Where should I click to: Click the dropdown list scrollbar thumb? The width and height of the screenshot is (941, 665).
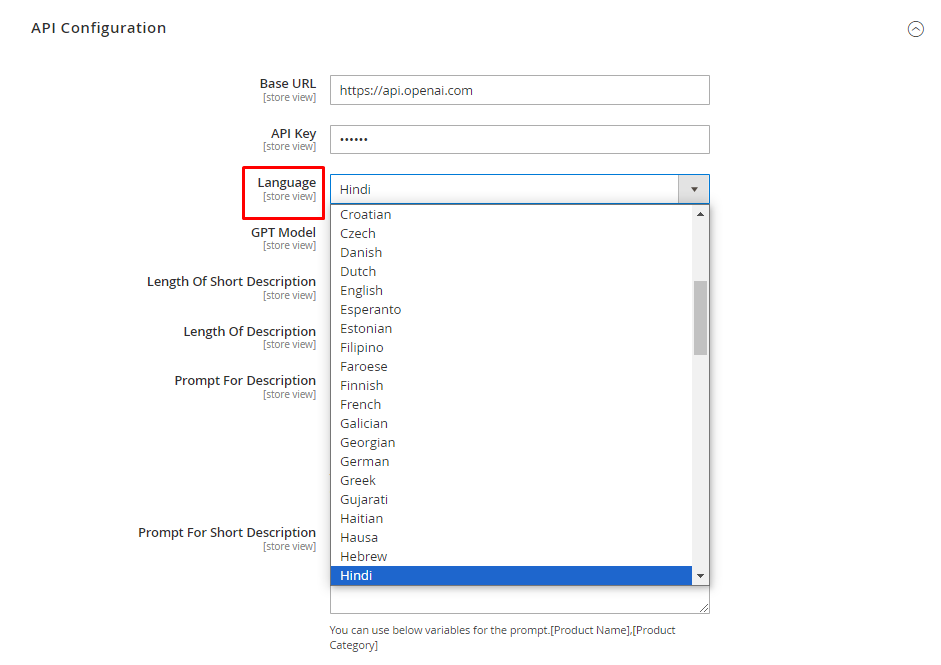700,317
